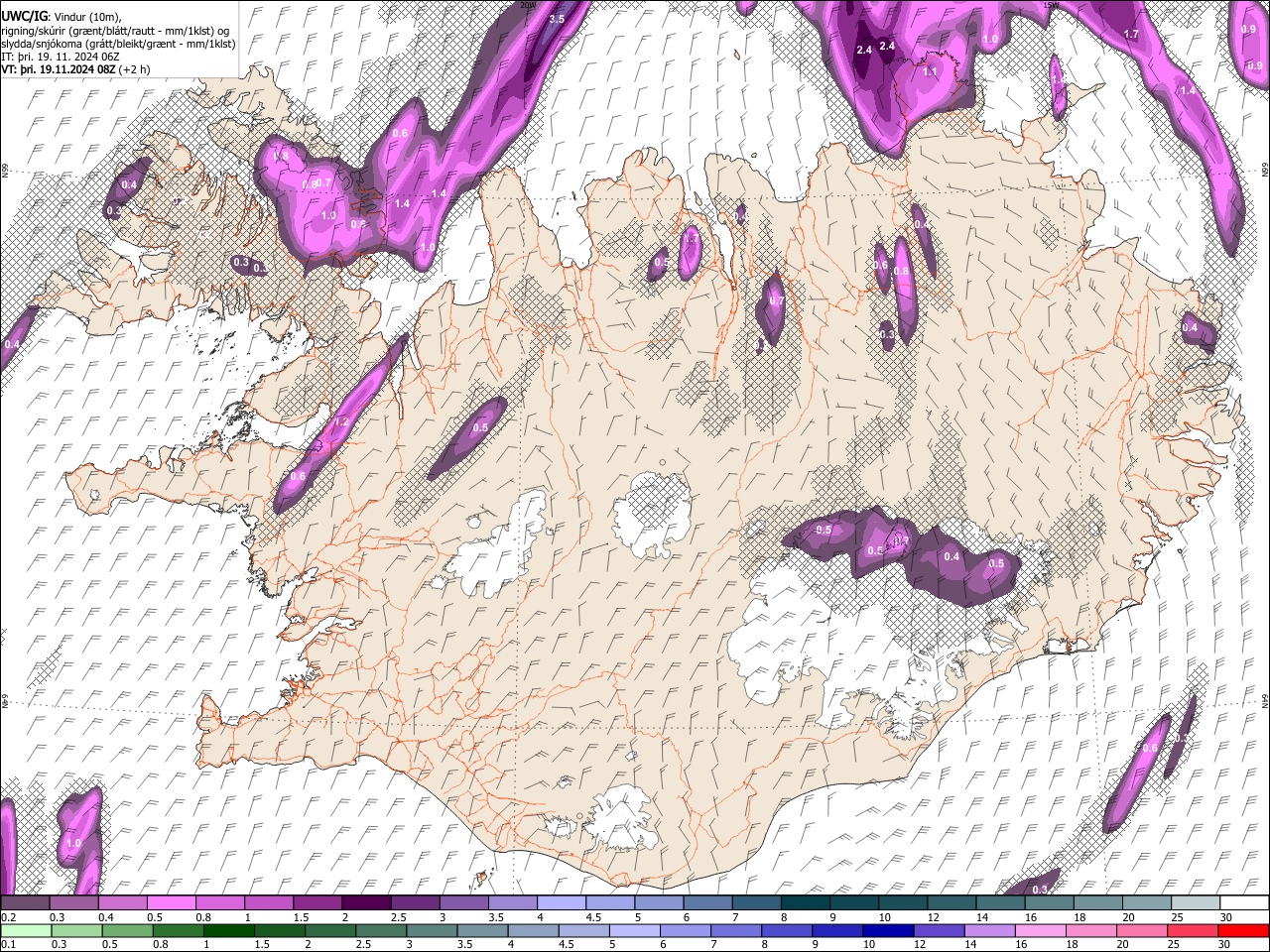This screenshot has width=1270, height=952.
Task: Click the lower scale 0.8 dark green swatch
Action: (x=179, y=930)
